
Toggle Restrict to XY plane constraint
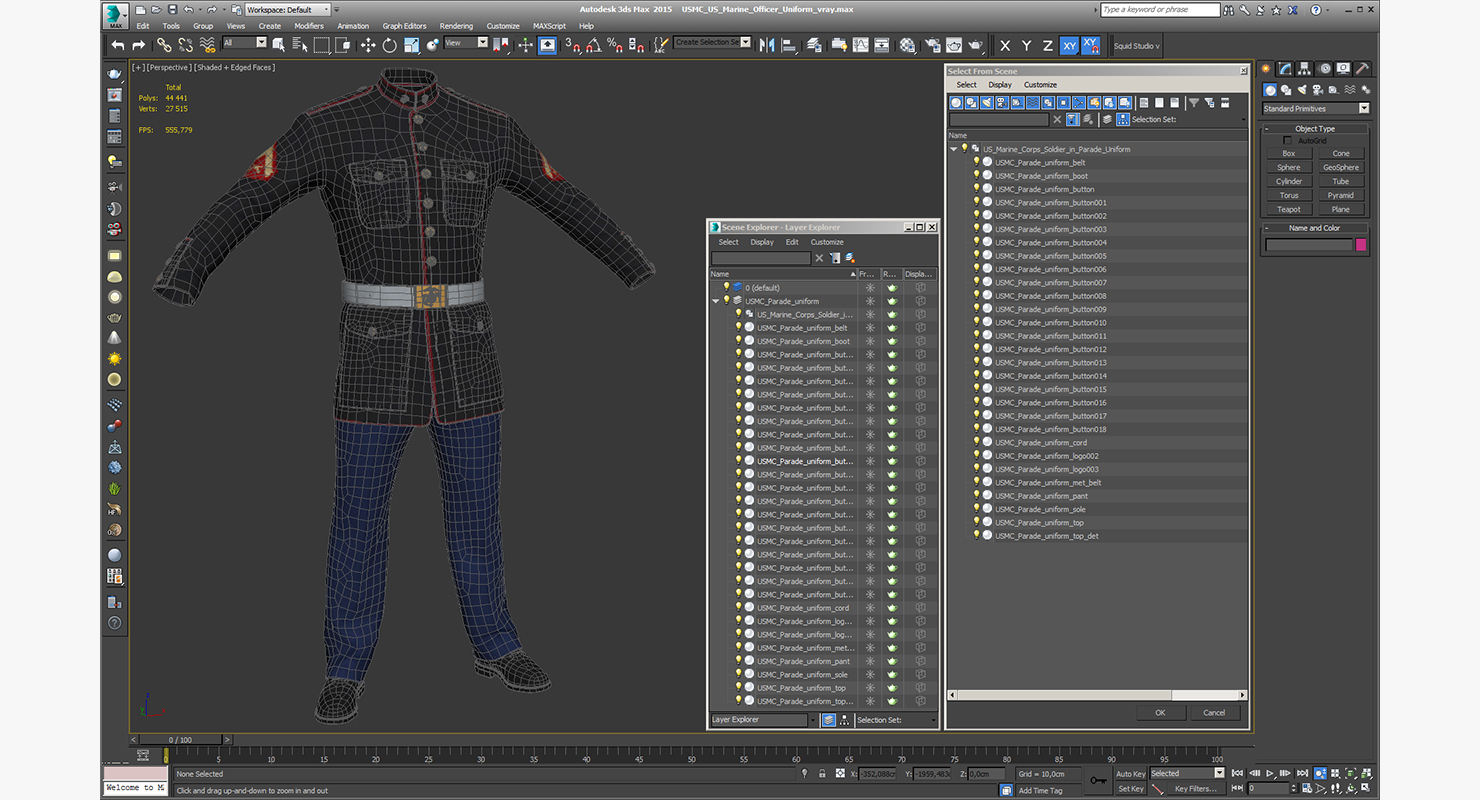(x=1069, y=46)
